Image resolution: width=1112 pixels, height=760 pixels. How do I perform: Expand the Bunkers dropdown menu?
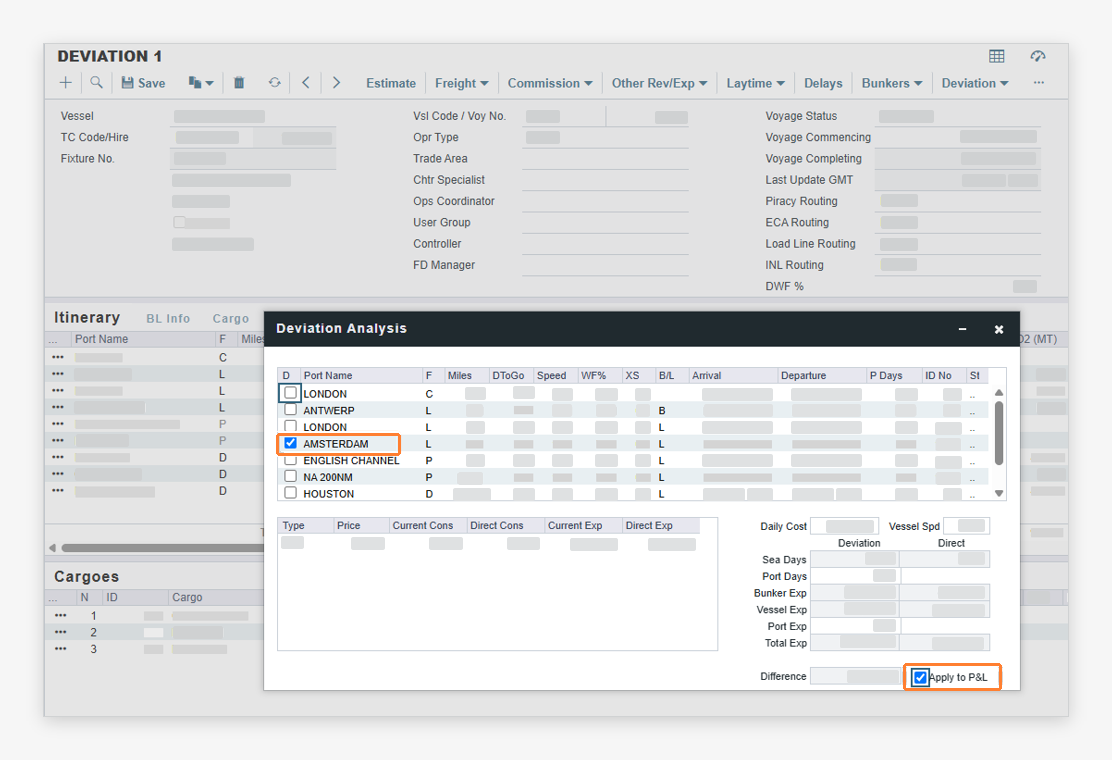891,83
